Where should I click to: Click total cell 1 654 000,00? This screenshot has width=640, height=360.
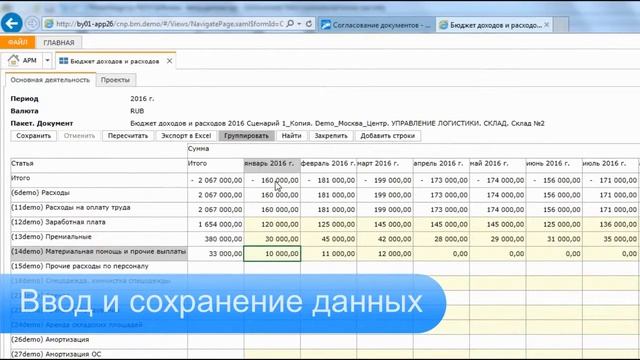point(216,224)
